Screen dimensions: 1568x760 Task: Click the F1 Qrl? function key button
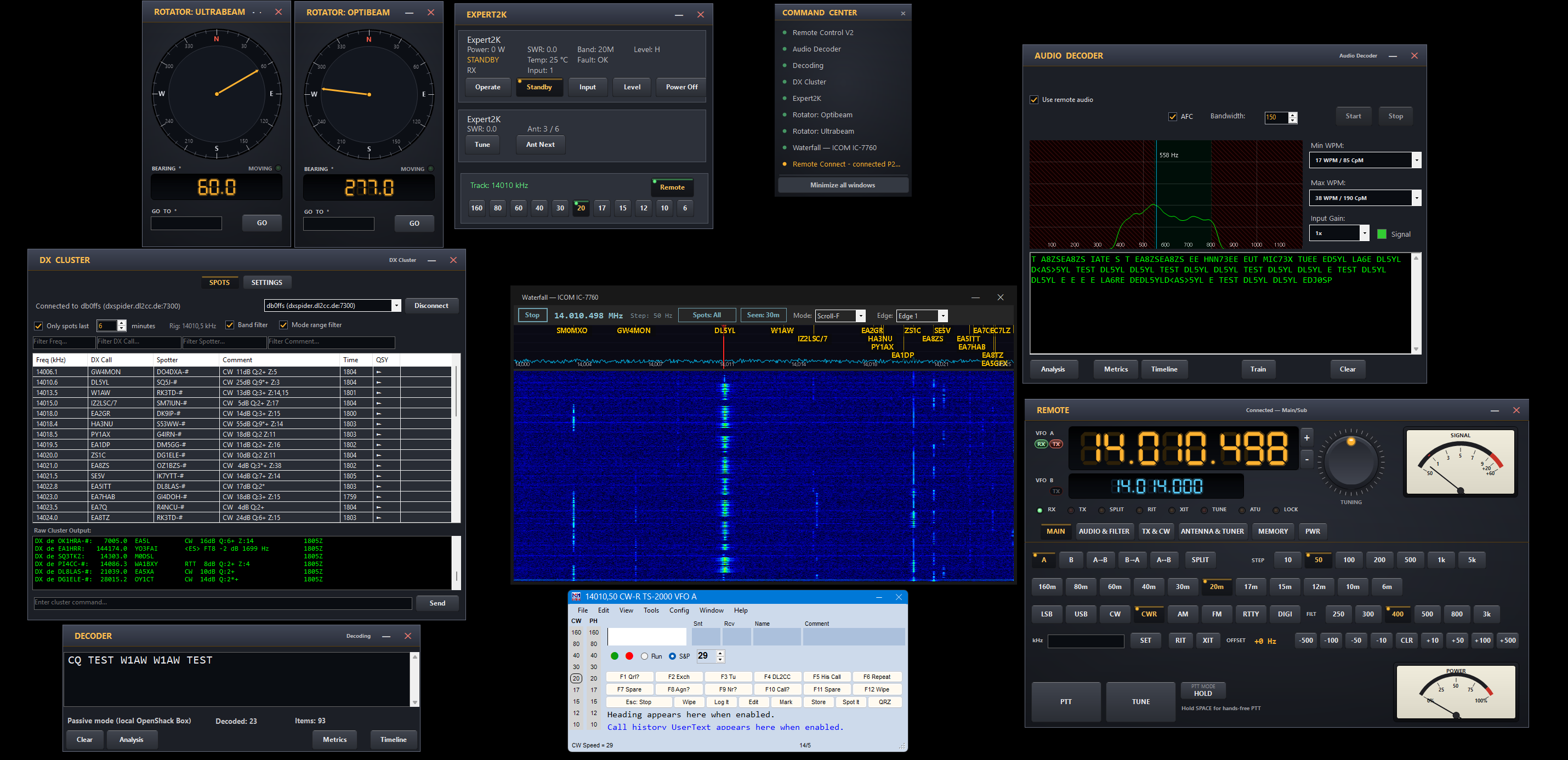tap(629, 677)
